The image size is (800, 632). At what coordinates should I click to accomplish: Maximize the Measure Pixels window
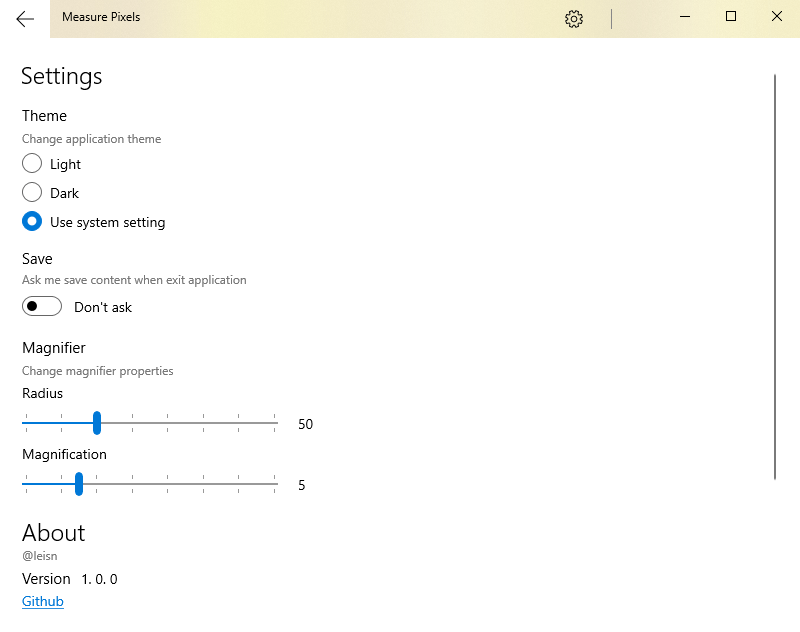731,17
